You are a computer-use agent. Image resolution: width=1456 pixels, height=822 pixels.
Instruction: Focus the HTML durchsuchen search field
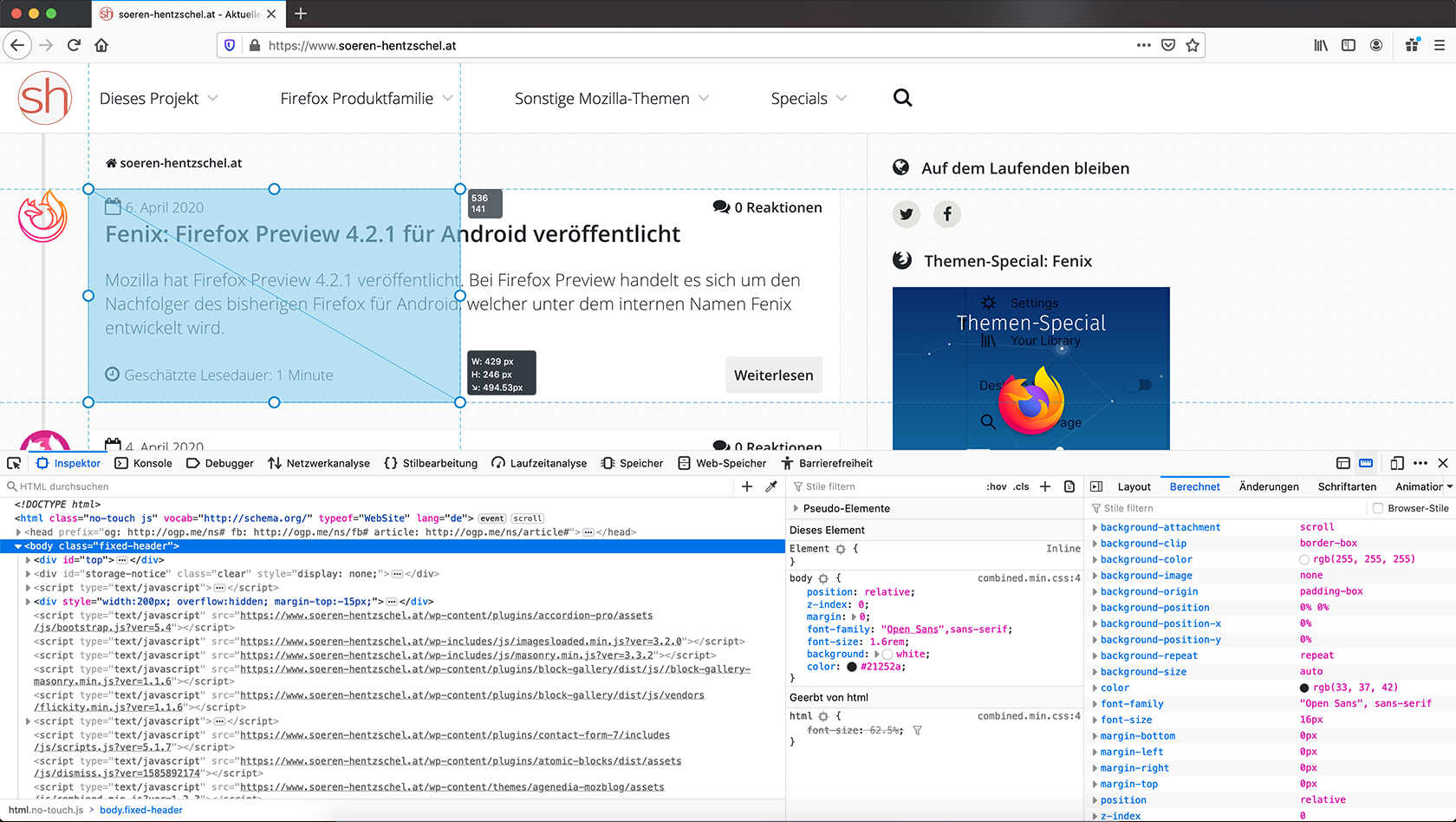[x=368, y=486]
